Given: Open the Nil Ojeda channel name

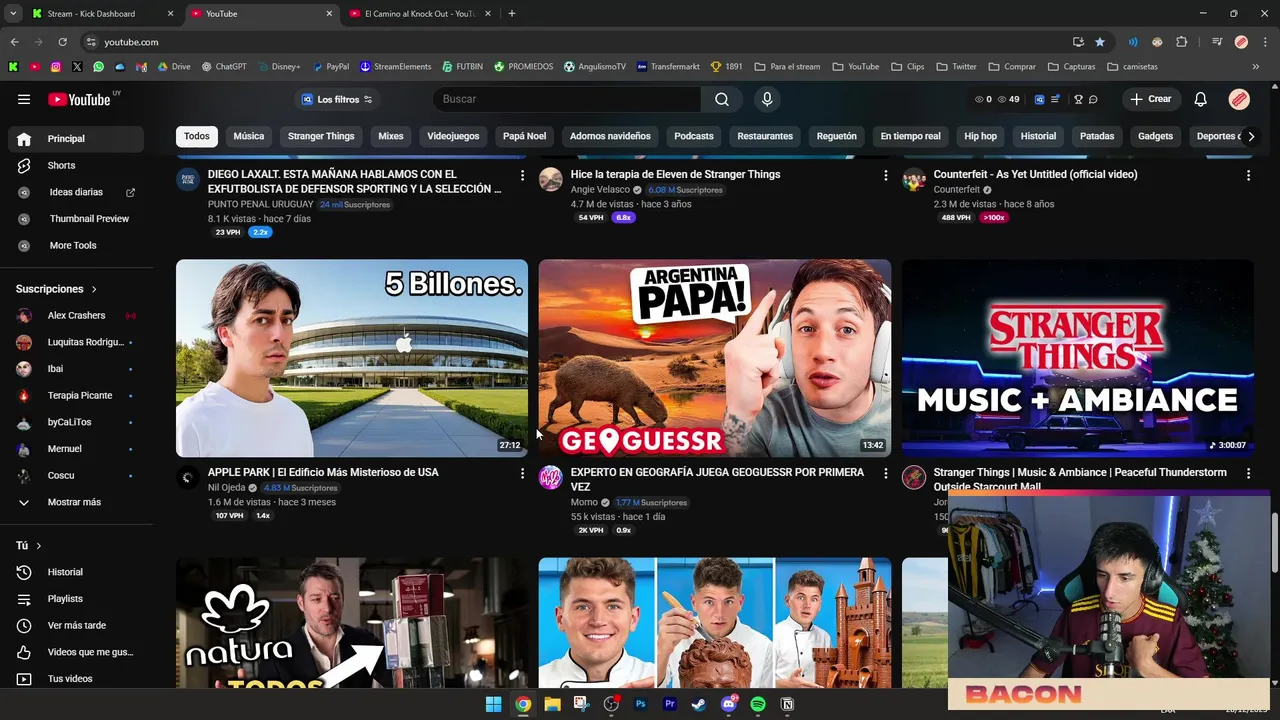Looking at the screenshot, I should (x=226, y=488).
